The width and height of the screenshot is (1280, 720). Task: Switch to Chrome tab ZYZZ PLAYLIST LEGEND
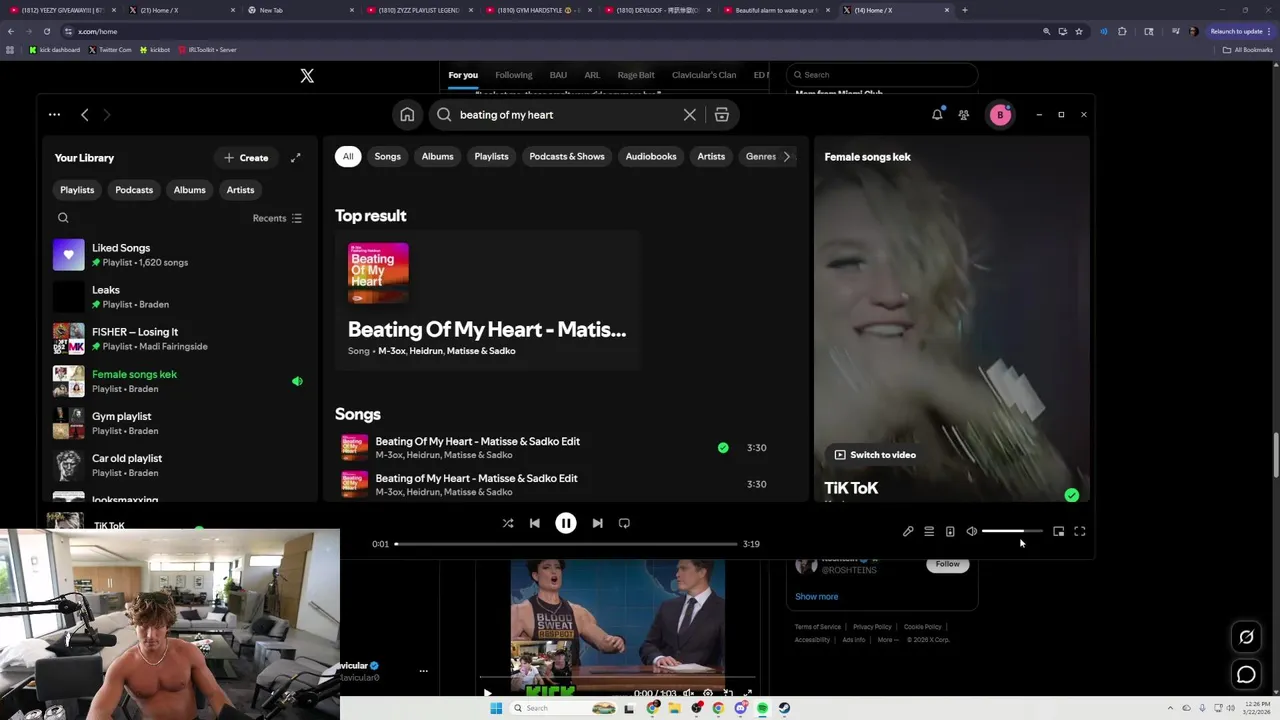[419, 10]
